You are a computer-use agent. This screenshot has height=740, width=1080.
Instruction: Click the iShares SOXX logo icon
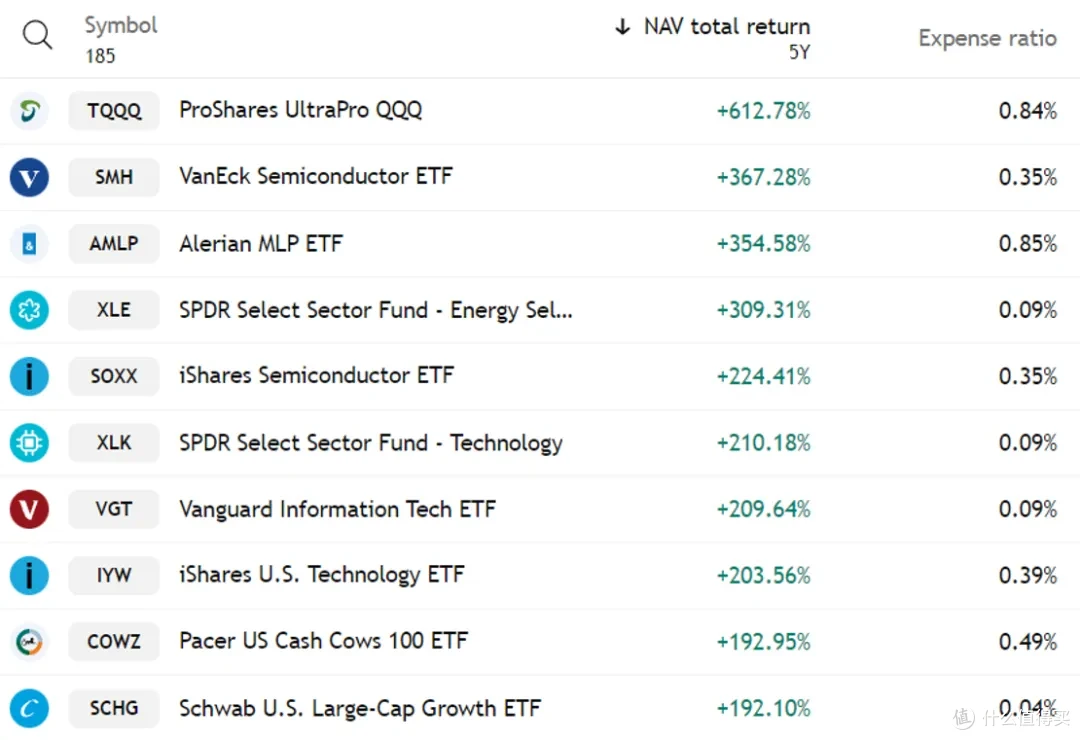(x=29, y=377)
